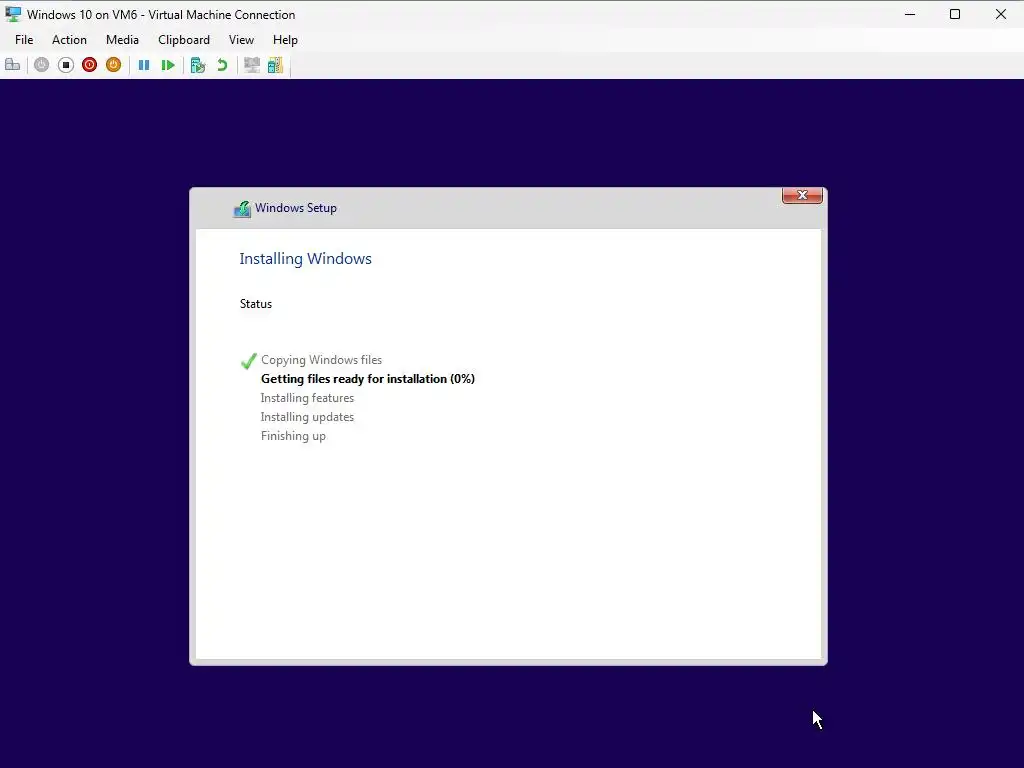Screen dimensions: 1024x768
Task: Click the Share toolbar icon
Action: point(276,65)
